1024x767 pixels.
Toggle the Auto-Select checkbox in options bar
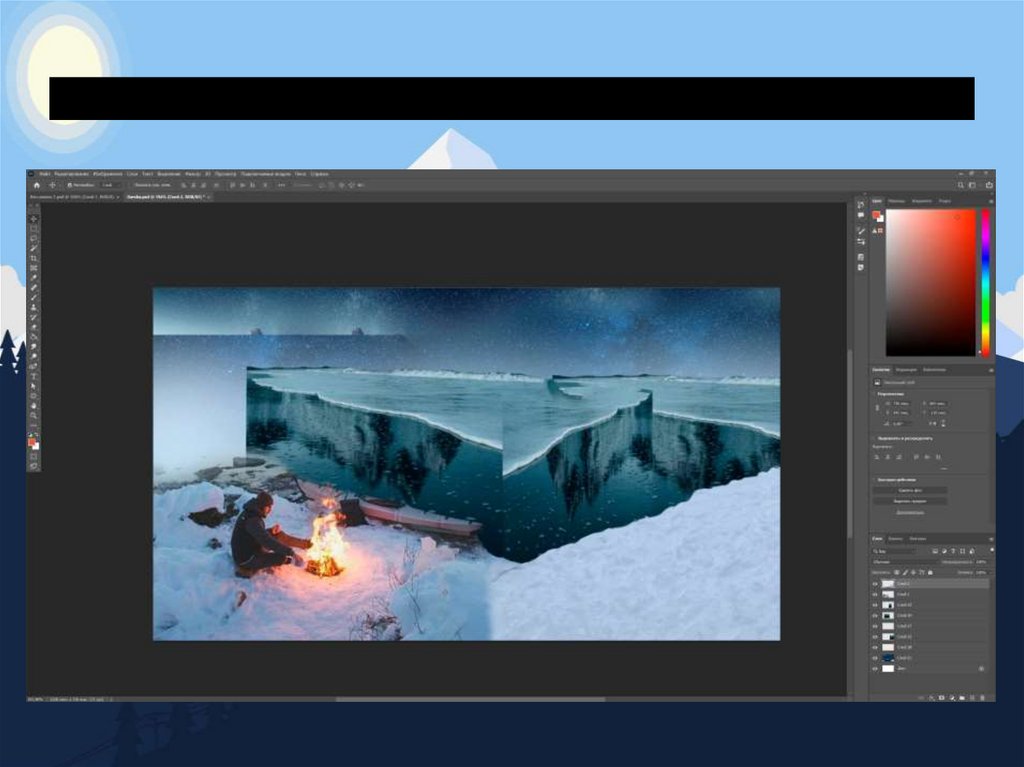click(69, 186)
